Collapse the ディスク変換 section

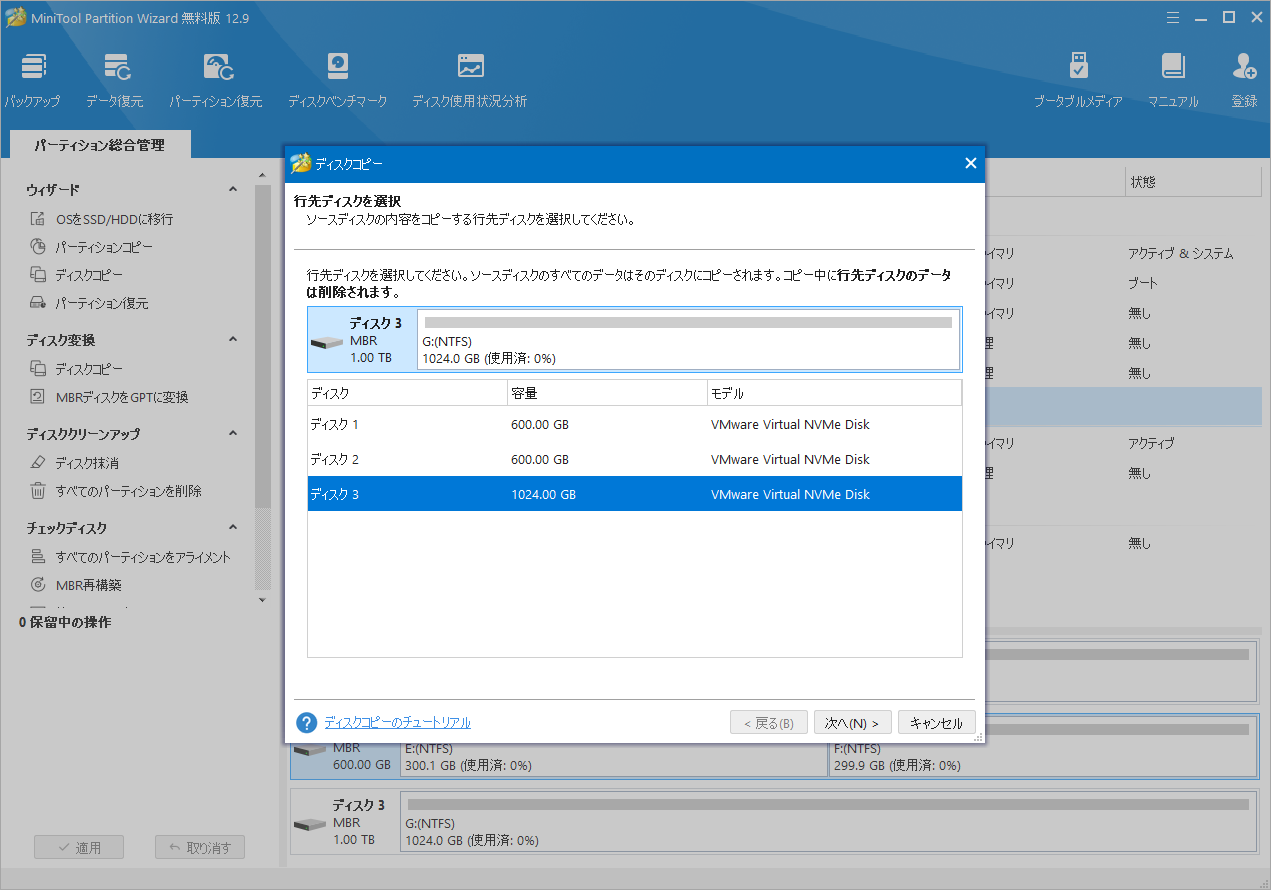(x=233, y=340)
